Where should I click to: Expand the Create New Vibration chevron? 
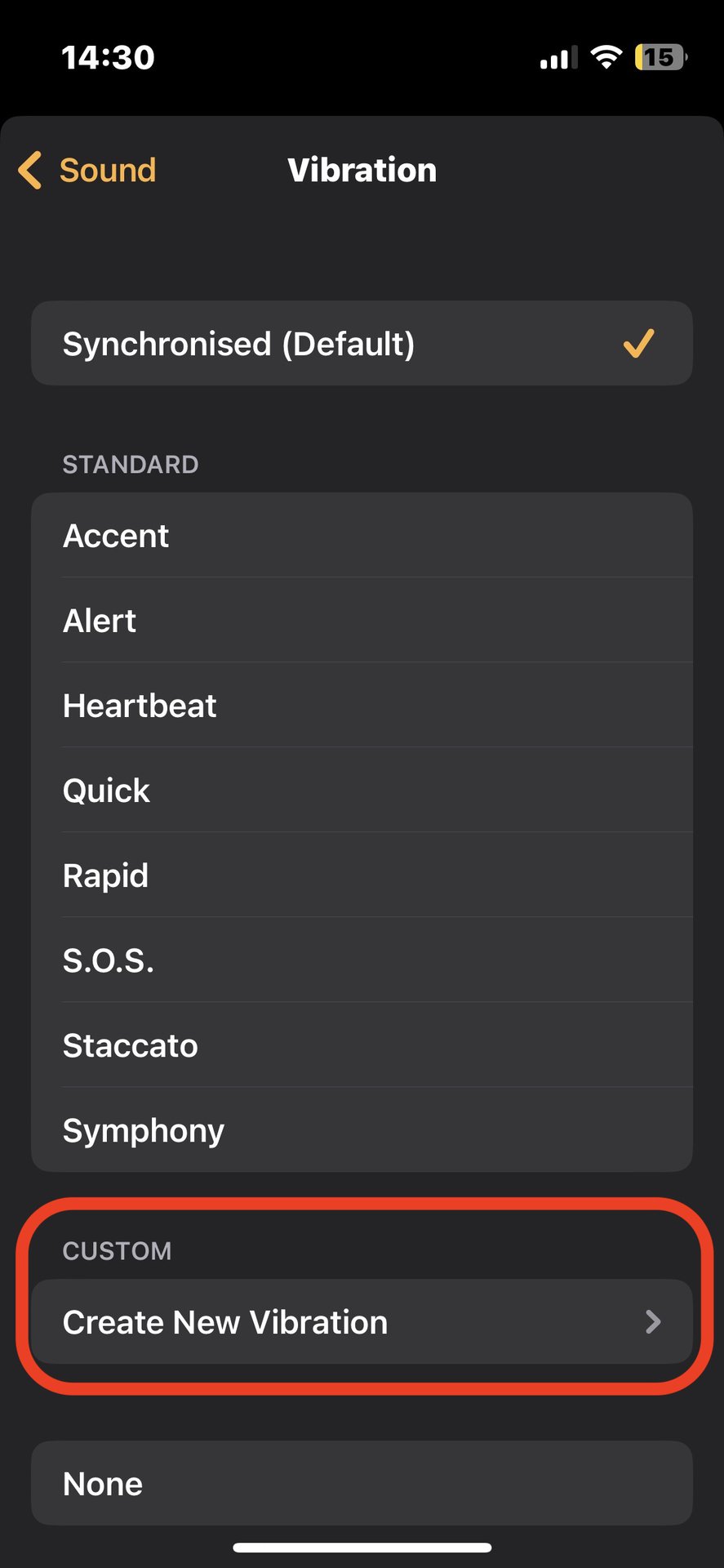point(652,1322)
